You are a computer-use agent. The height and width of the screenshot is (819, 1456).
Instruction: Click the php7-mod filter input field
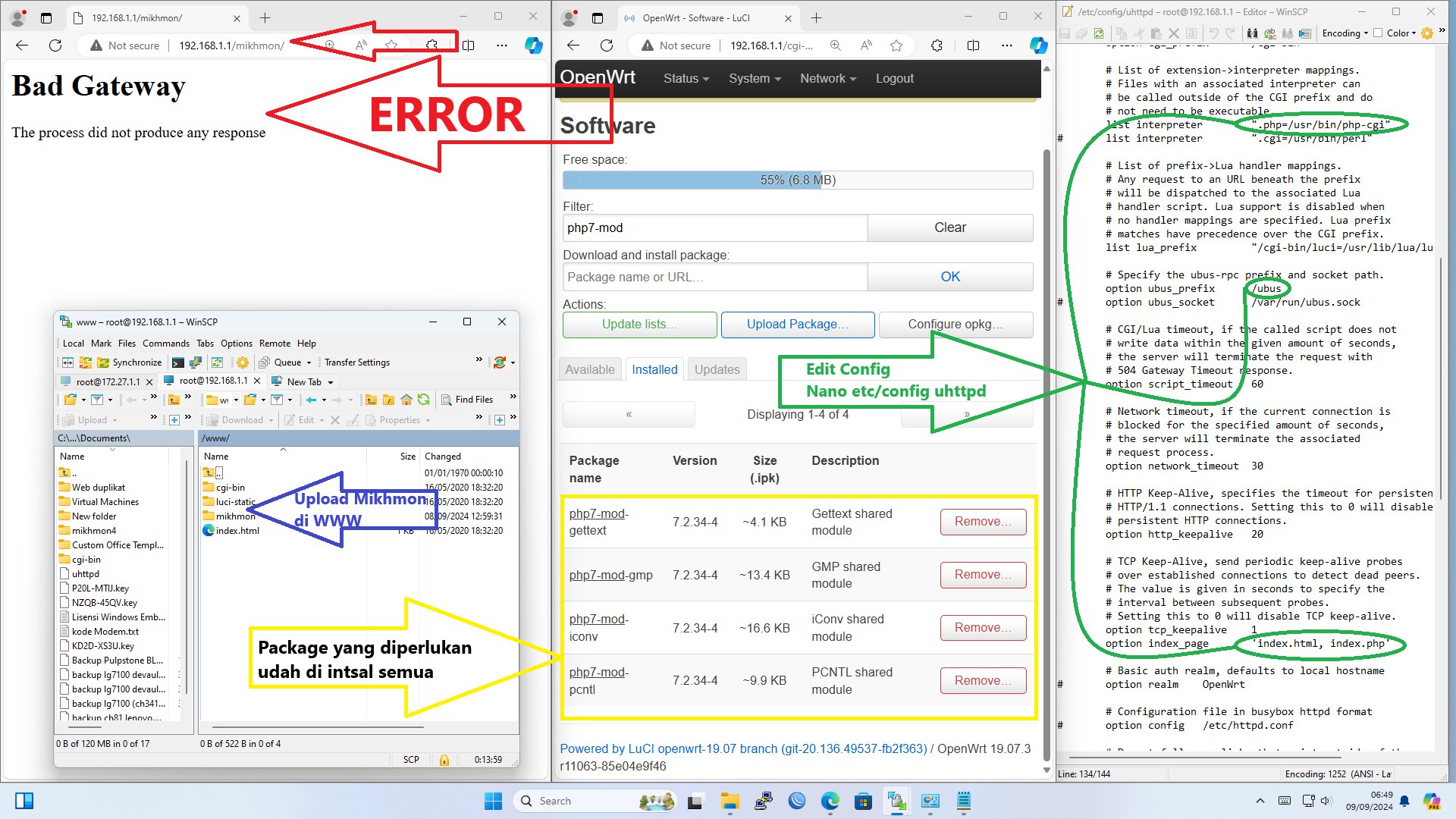[x=715, y=227]
